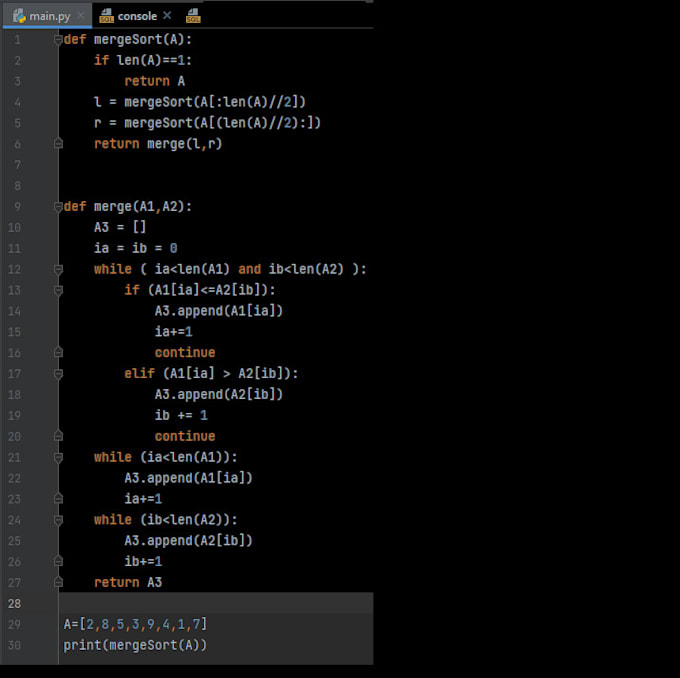Click 'ia = ib = 0' line
The width and height of the screenshot is (680, 678).
[x=136, y=248]
